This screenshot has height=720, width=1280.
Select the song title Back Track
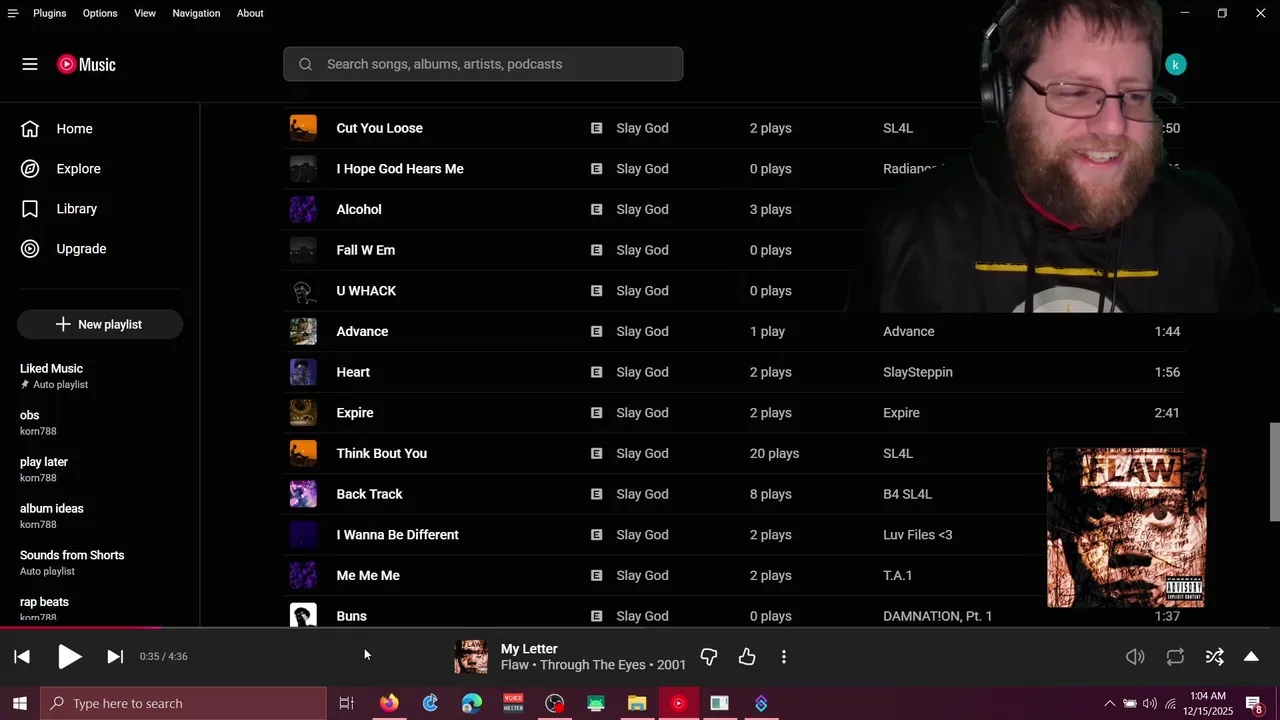point(369,494)
